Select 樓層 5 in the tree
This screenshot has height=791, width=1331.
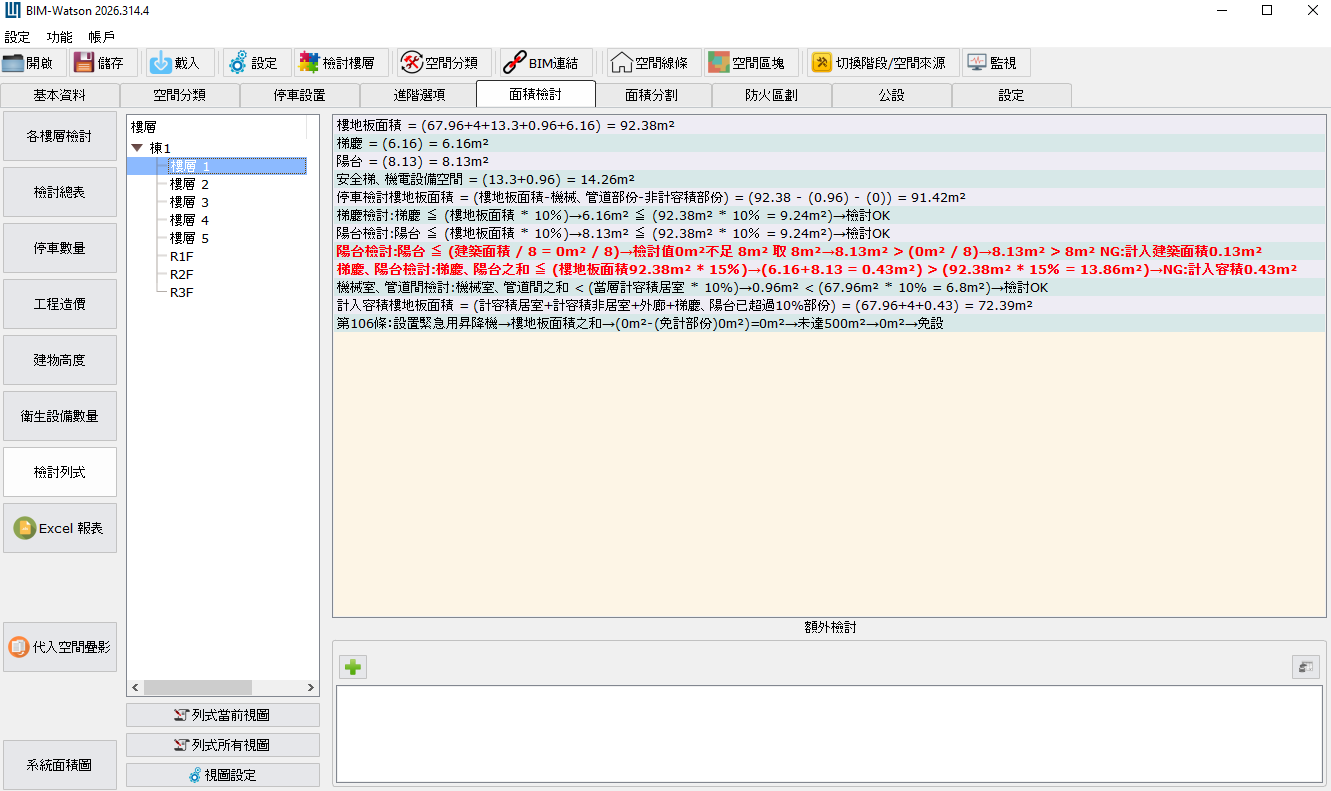click(x=189, y=238)
